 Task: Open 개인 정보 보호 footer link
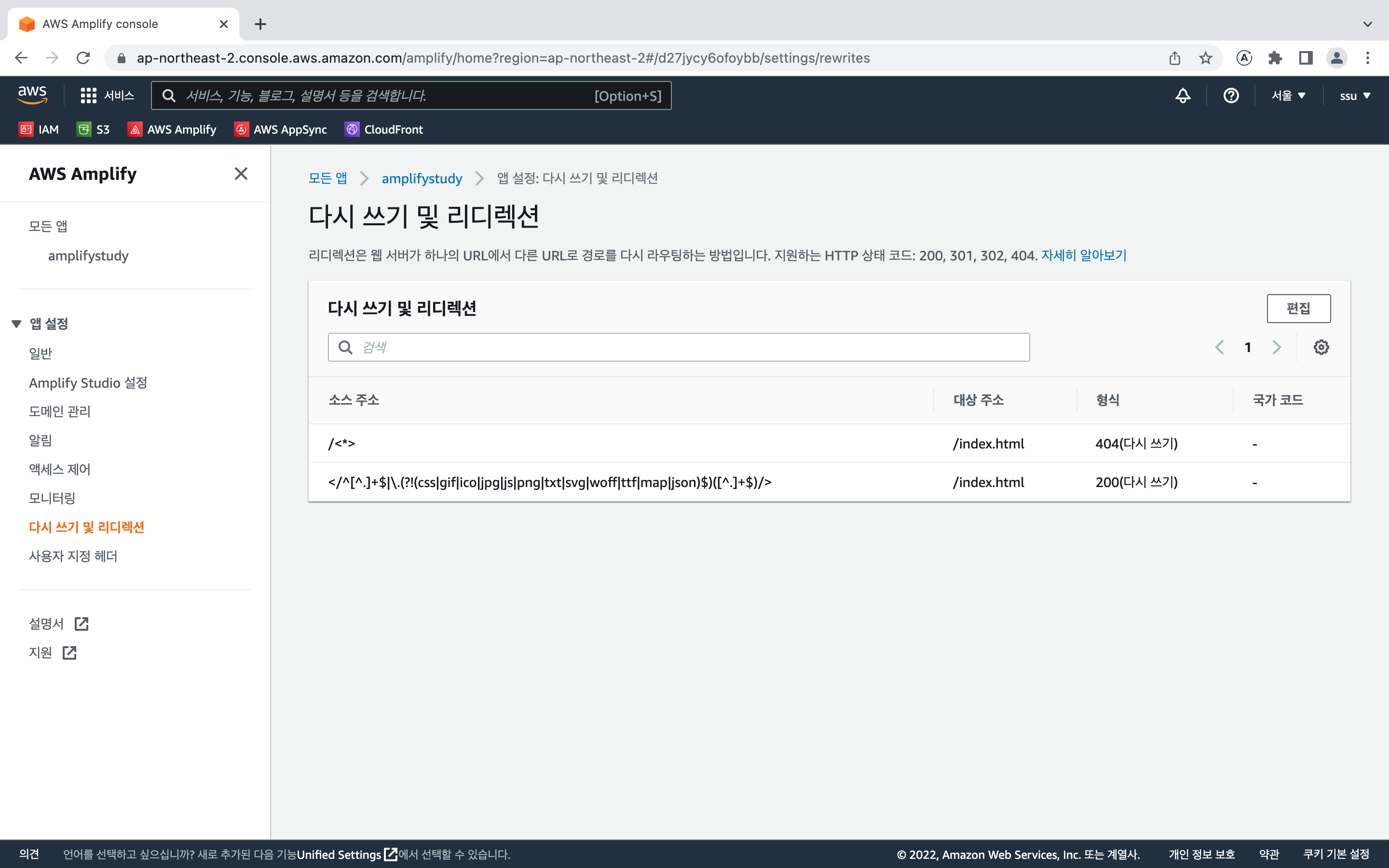pos(1201,854)
